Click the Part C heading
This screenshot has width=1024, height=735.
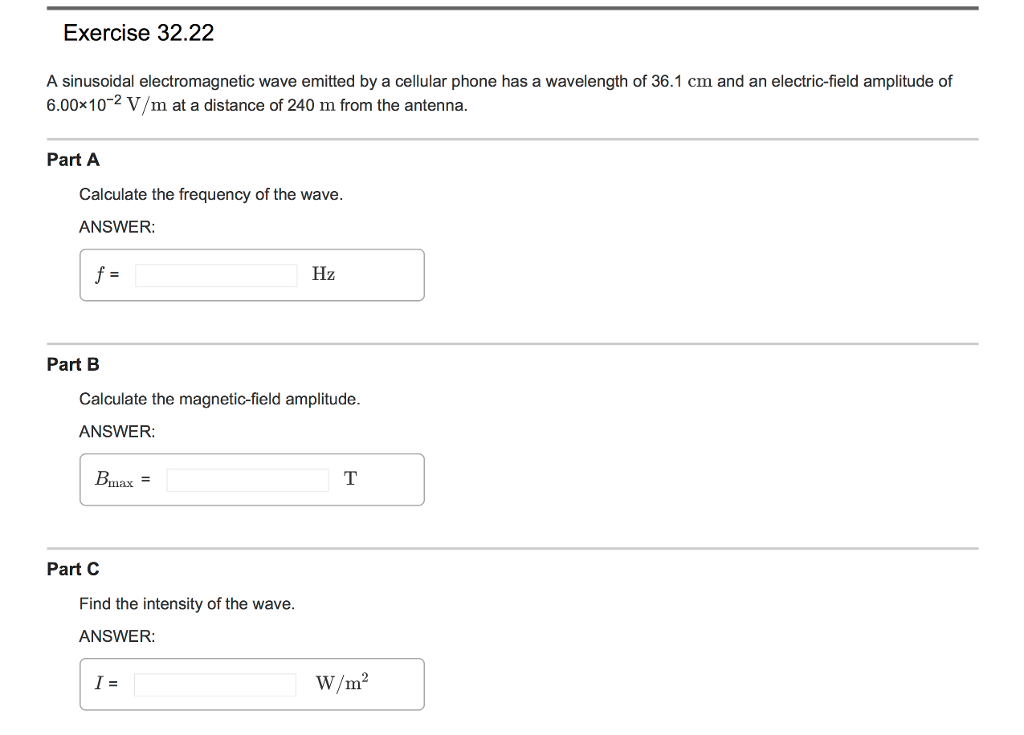pyautogui.click(x=74, y=568)
